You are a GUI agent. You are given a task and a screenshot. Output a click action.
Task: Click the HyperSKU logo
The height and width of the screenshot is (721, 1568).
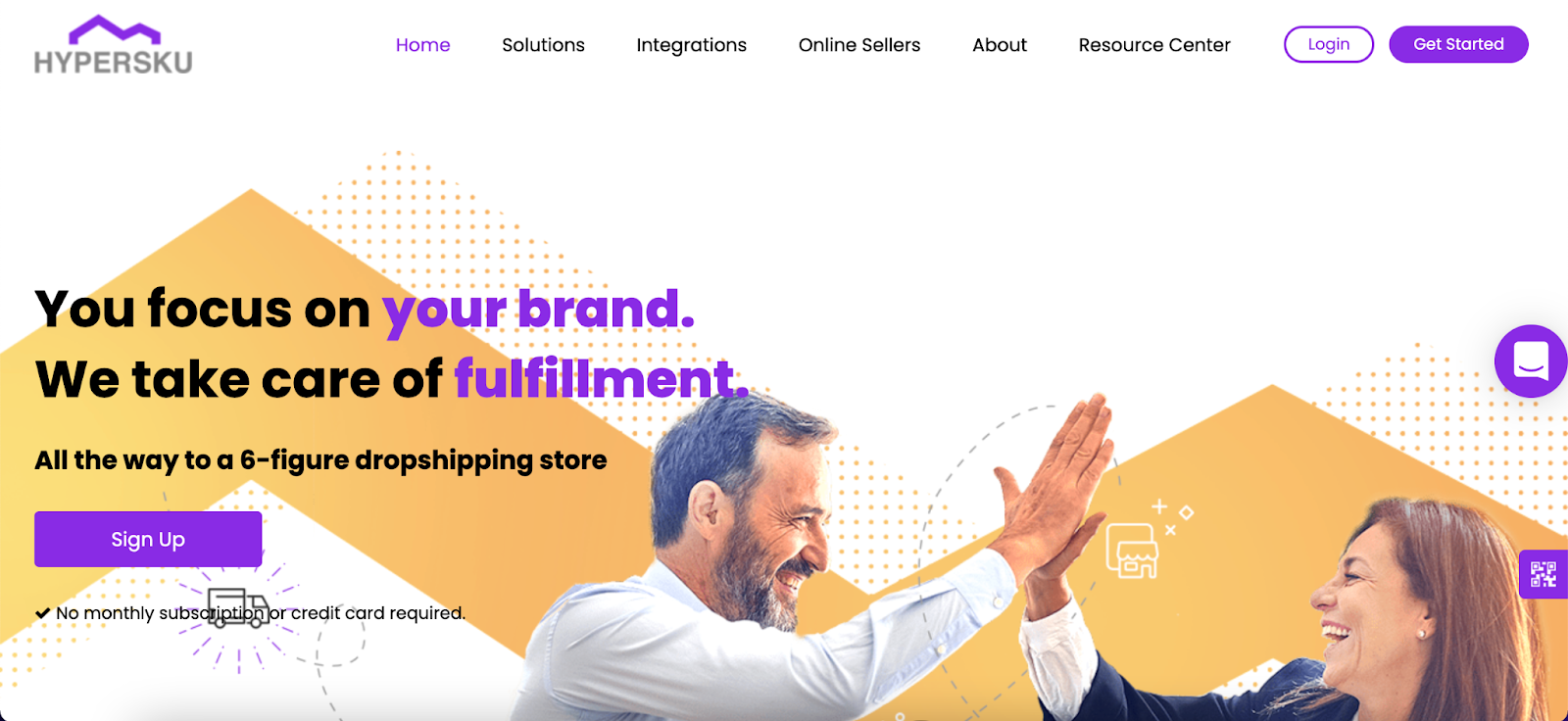pyautogui.click(x=113, y=45)
